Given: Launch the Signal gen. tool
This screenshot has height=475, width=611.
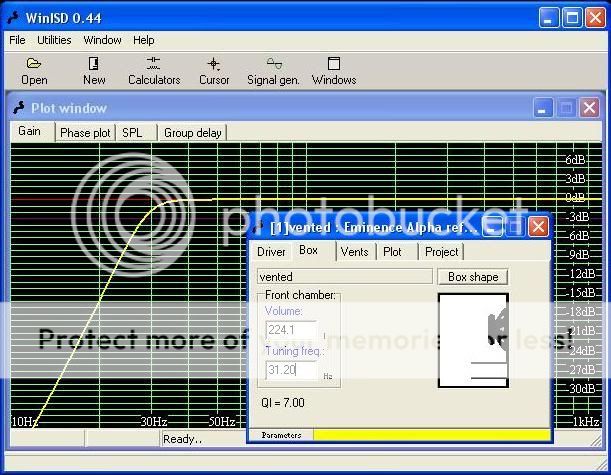Looking at the screenshot, I should point(273,70).
